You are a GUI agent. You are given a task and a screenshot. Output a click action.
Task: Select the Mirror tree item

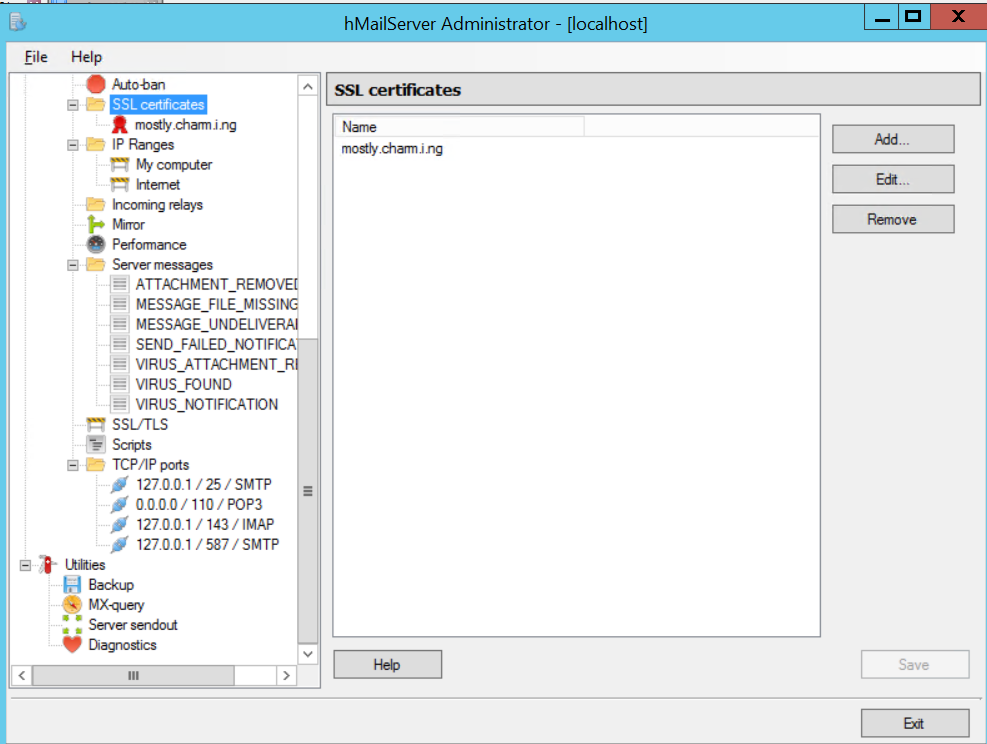(x=128, y=225)
